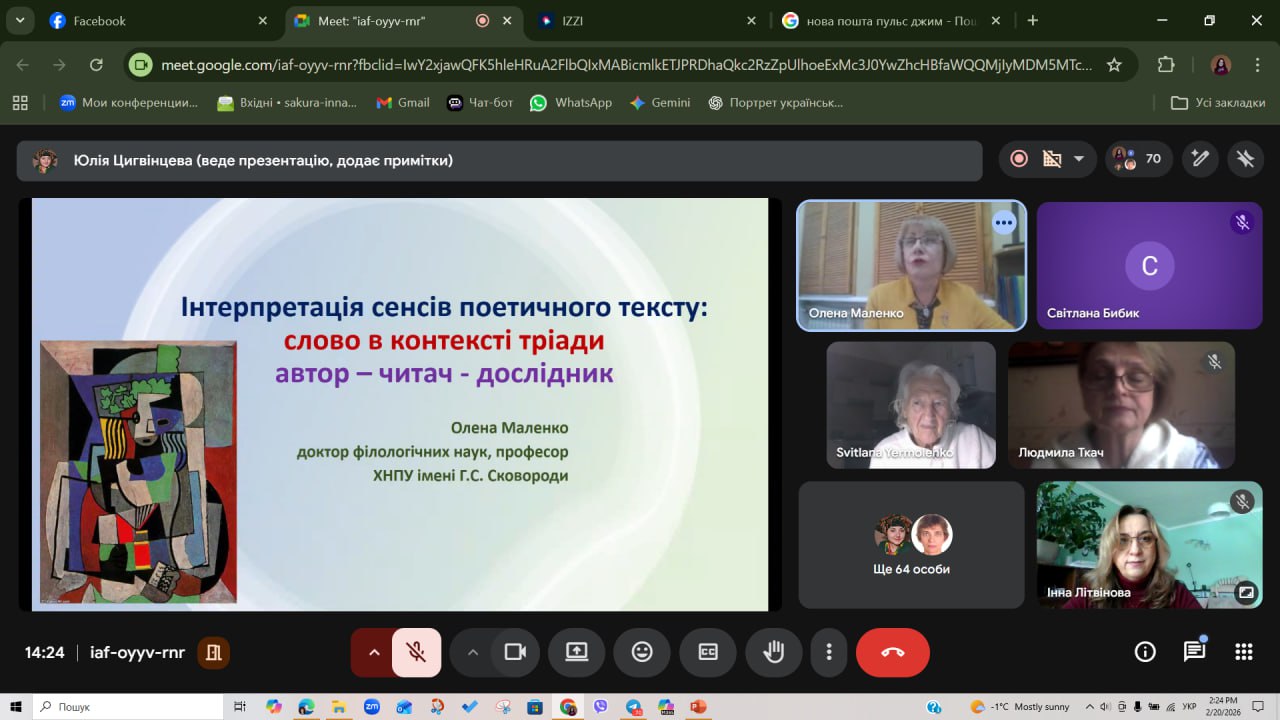This screenshot has width=1280, height=720.
Task: Open tile showing 64 more people
Action: (911, 545)
